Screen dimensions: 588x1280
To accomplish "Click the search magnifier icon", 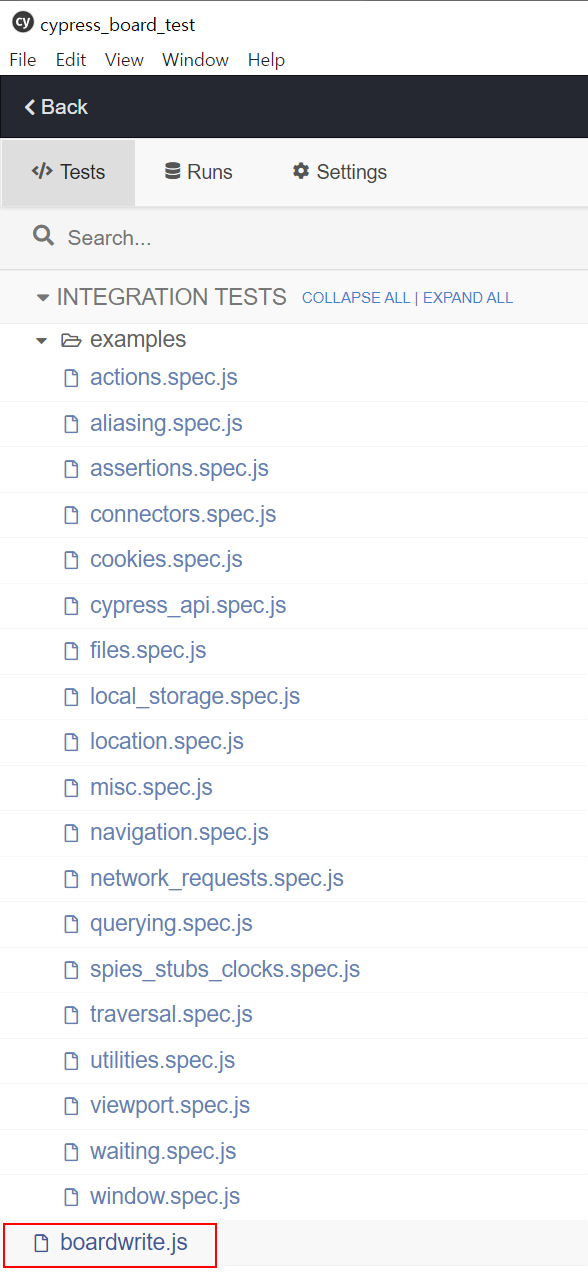I will pyautogui.click(x=43, y=236).
